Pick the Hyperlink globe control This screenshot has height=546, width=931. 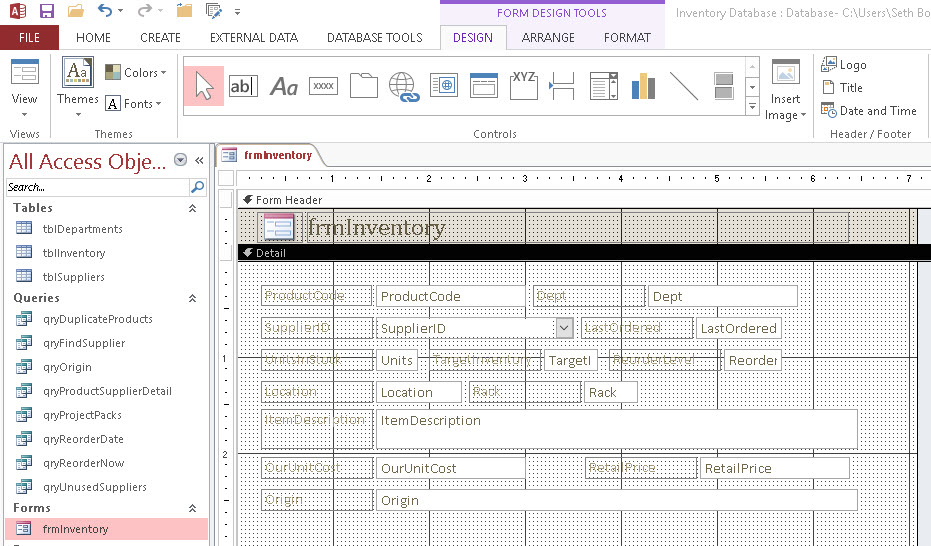coord(404,87)
